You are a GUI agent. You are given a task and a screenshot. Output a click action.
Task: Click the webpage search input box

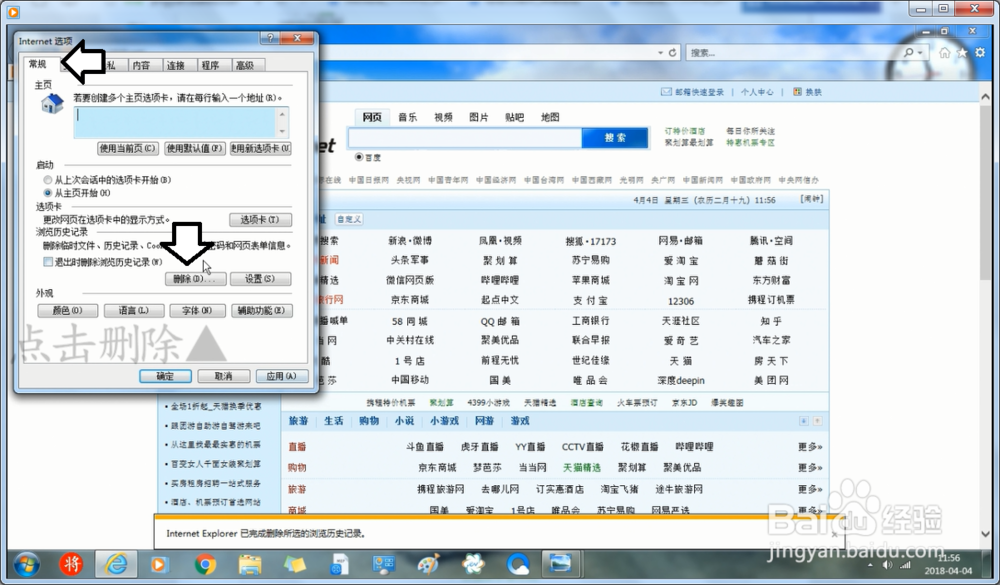point(465,138)
